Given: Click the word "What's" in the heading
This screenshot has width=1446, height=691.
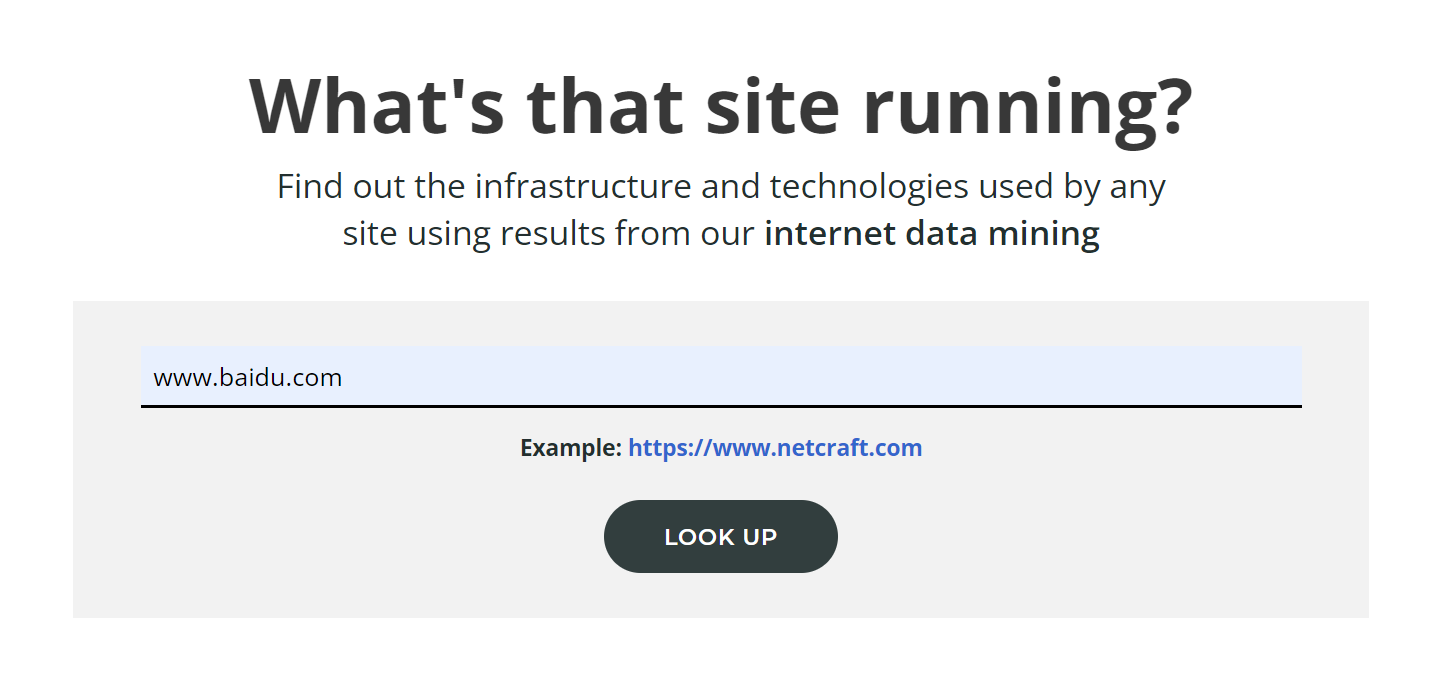Looking at the screenshot, I should point(376,106).
